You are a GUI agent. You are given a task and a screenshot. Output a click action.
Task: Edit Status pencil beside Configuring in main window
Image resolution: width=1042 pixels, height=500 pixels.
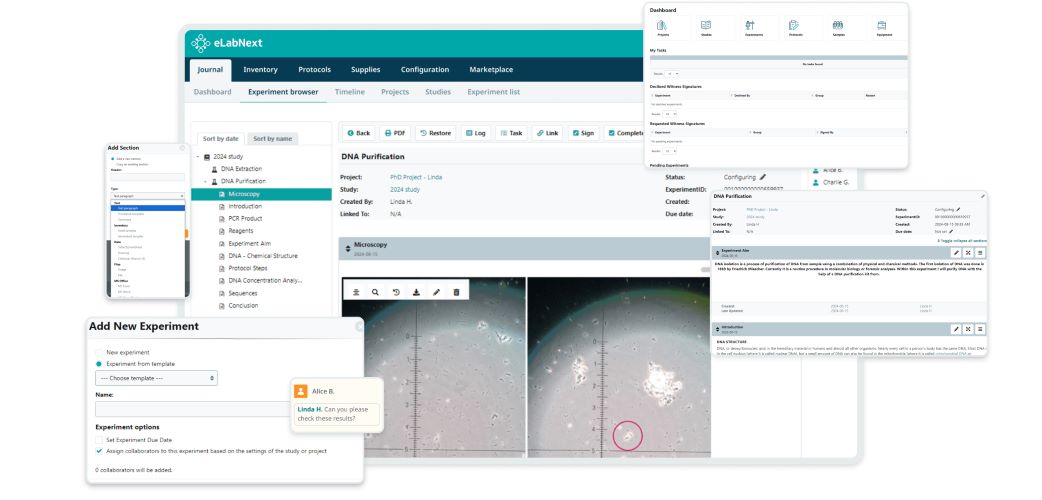[x=763, y=178]
